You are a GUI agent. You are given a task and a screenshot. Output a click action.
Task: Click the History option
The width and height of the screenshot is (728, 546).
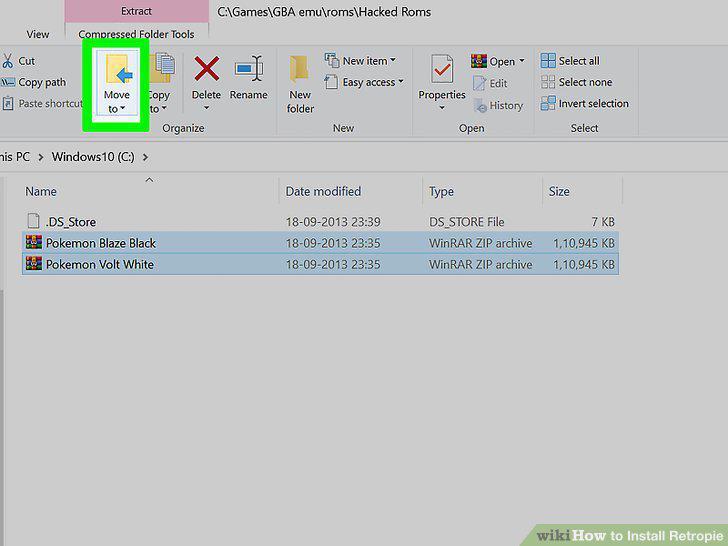point(498,105)
